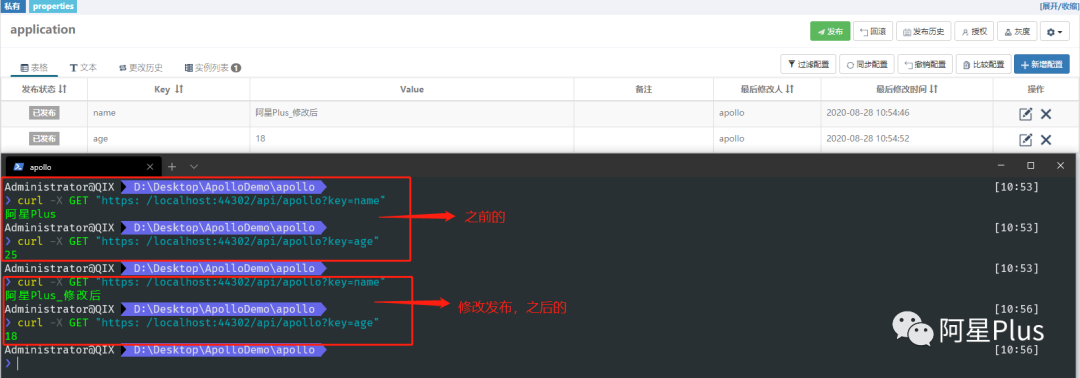
Task: Delete the name config row
Action: coord(1046,114)
